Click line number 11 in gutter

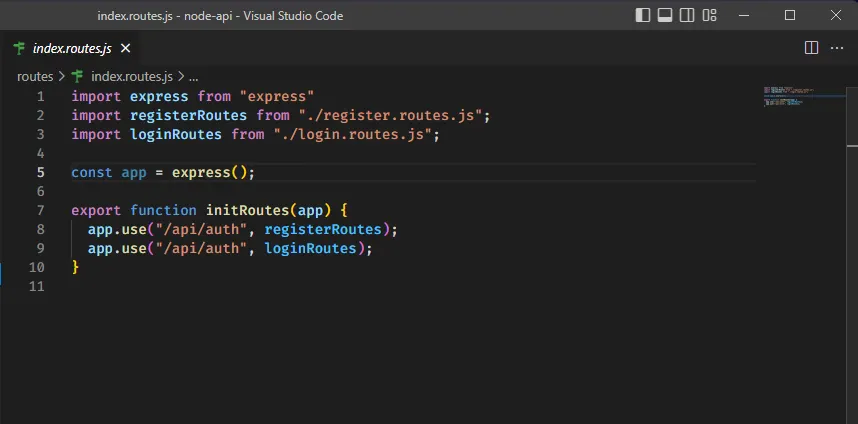pyautogui.click(x=37, y=286)
